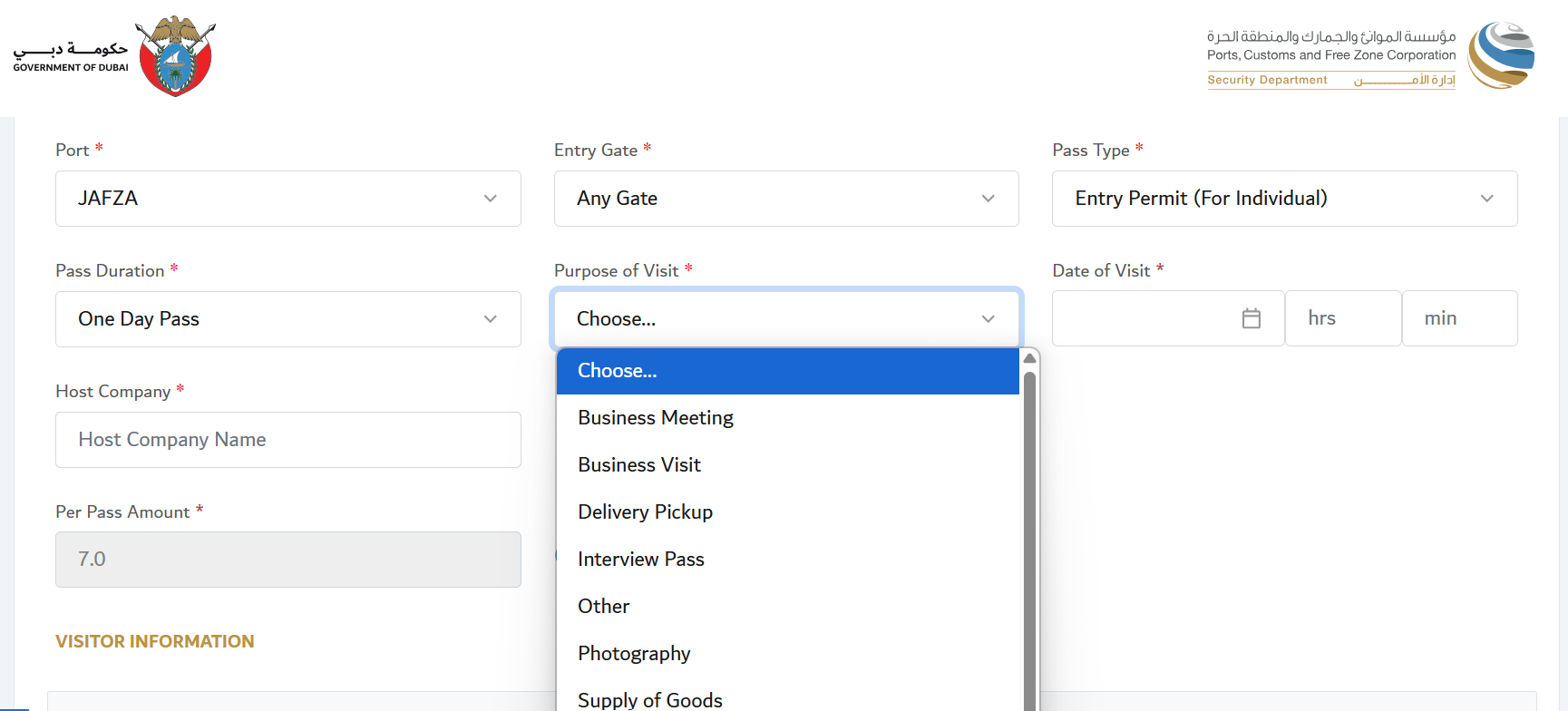Select Other from the purpose list

pos(603,607)
